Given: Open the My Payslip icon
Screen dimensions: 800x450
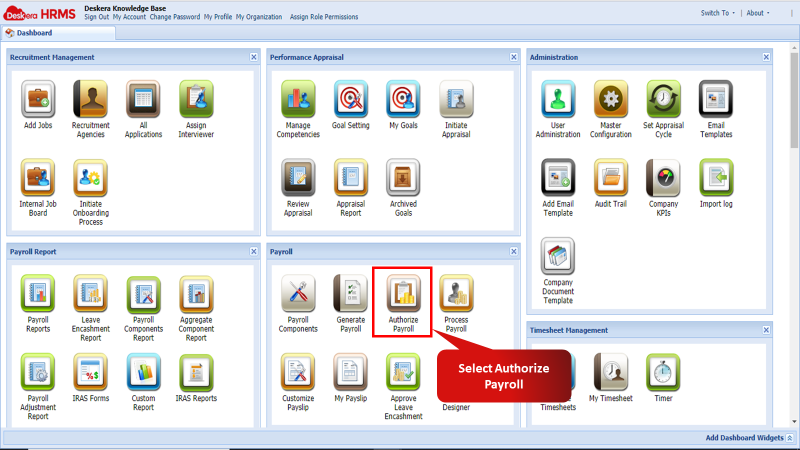Looking at the screenshot, I should coord(351,372).
